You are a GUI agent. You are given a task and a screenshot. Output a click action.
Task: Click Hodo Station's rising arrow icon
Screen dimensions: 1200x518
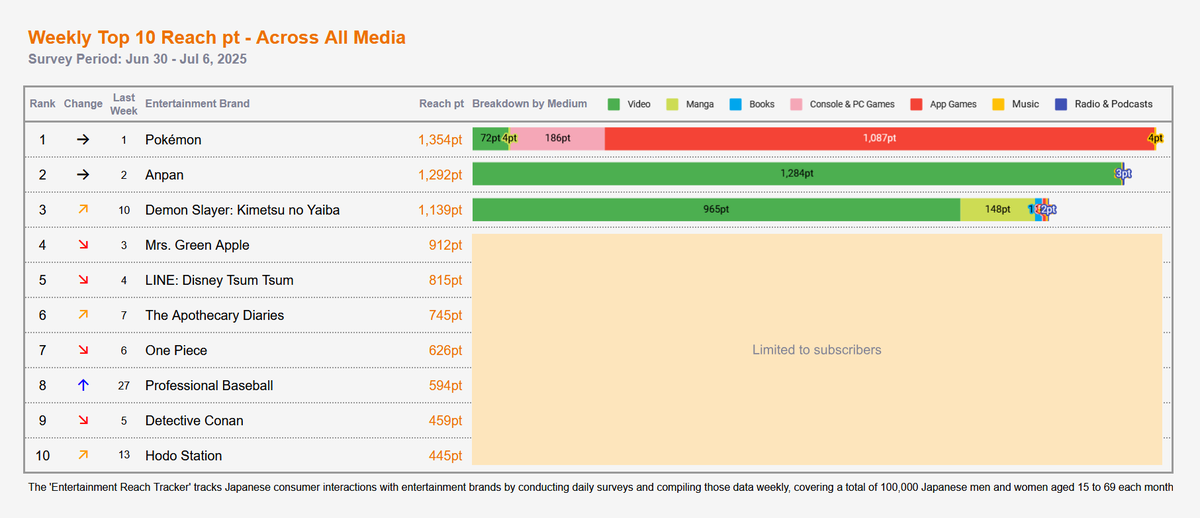coord(83,455)
